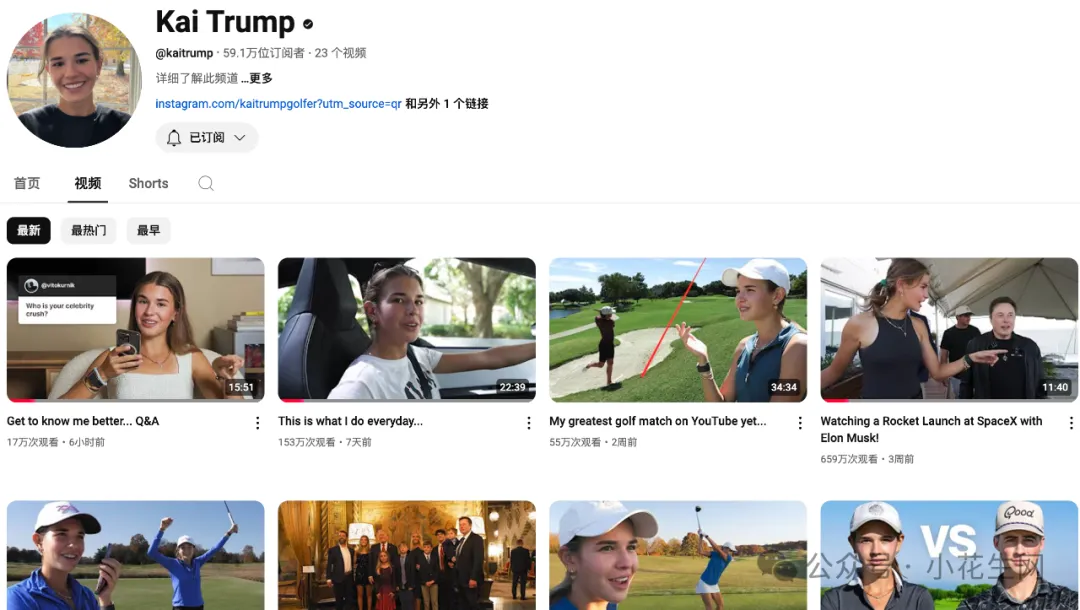The height and width of the screenshot is (610, 1080).
Task: Open more options for Rocket Launch at SpaceX video
Action: pos(1071,423)
